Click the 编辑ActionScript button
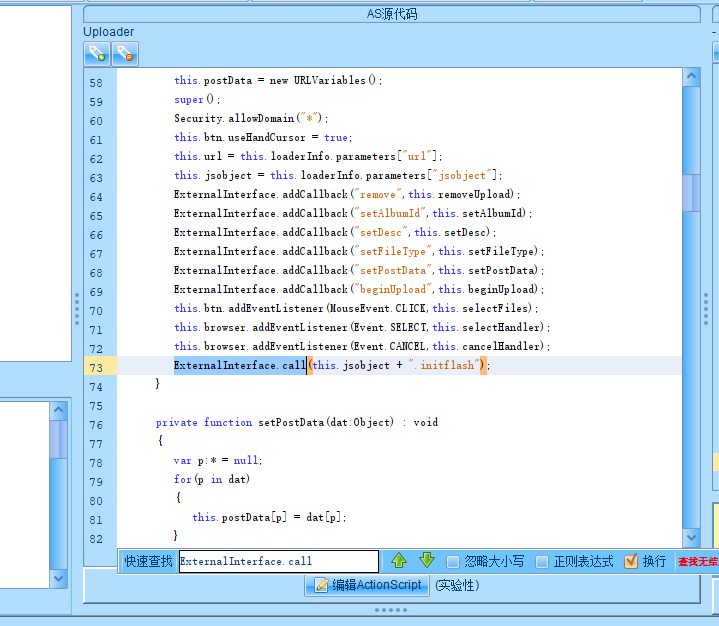 [x=367, y=585]
